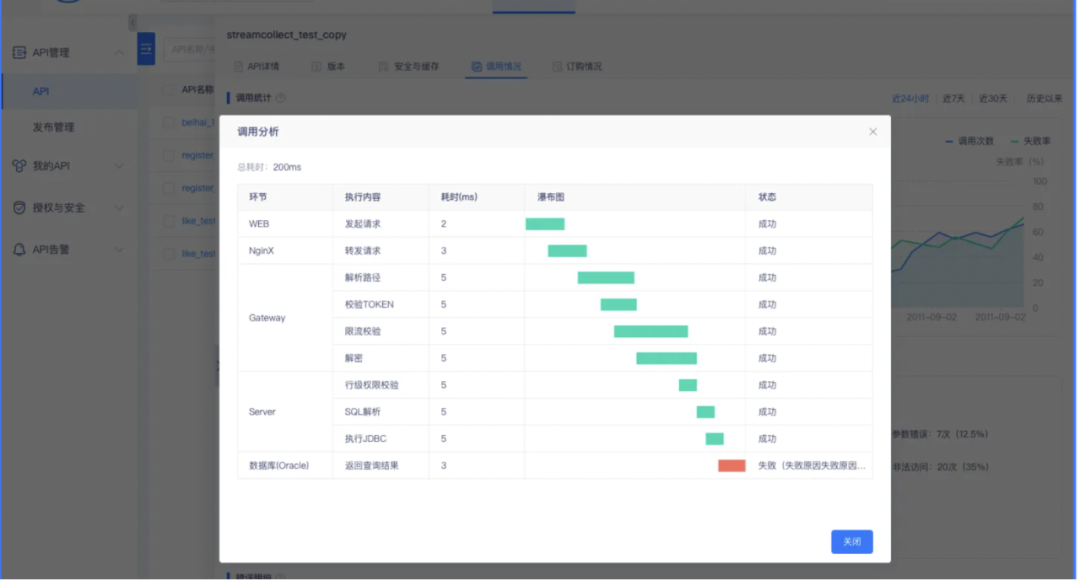Expand the 授权与安全 menu chevron
This screenshot has width=1080, height=581.
click(x=119, y=208)
